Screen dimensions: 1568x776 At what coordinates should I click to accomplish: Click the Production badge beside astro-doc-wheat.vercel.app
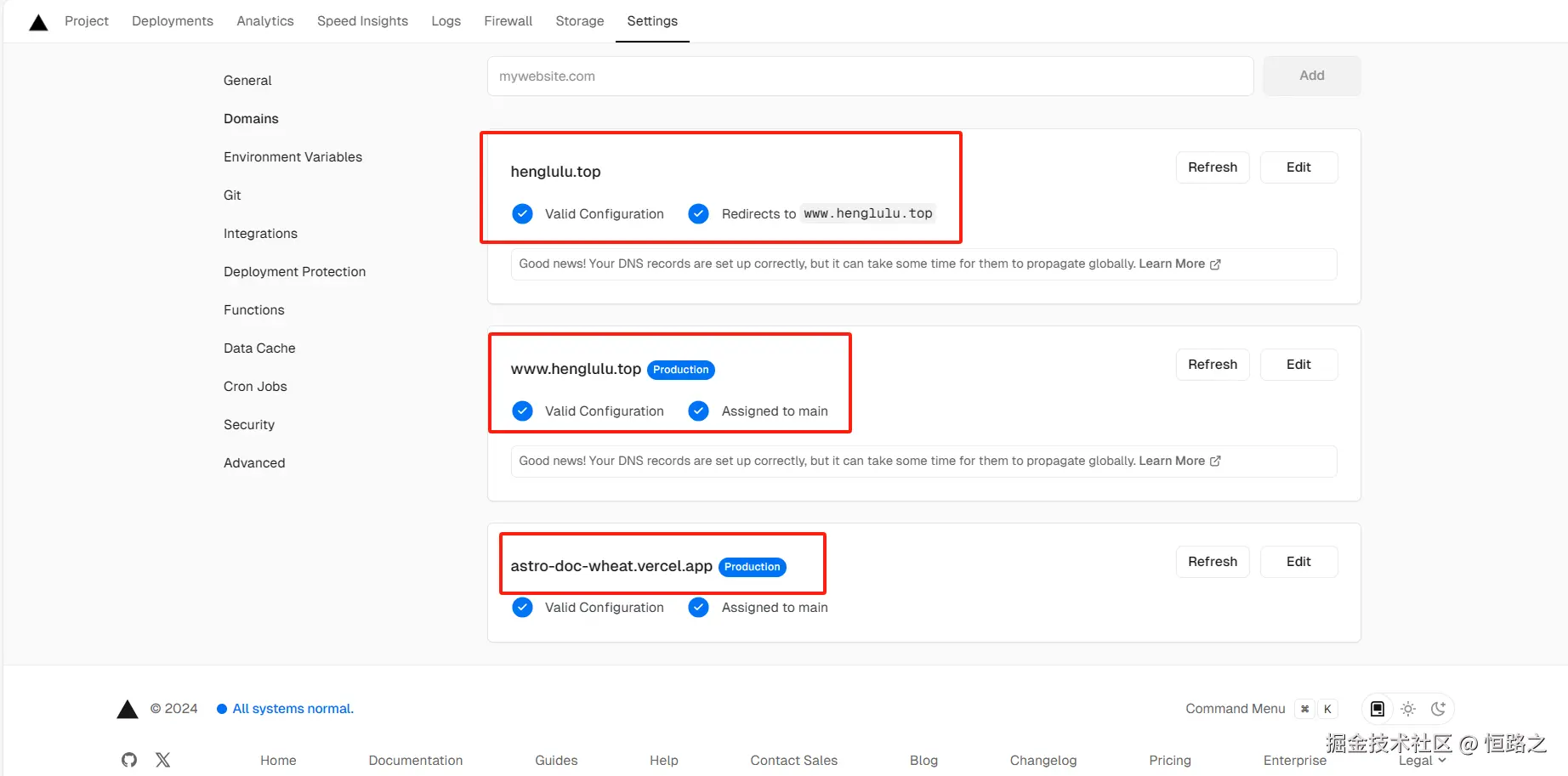(753, 567)
